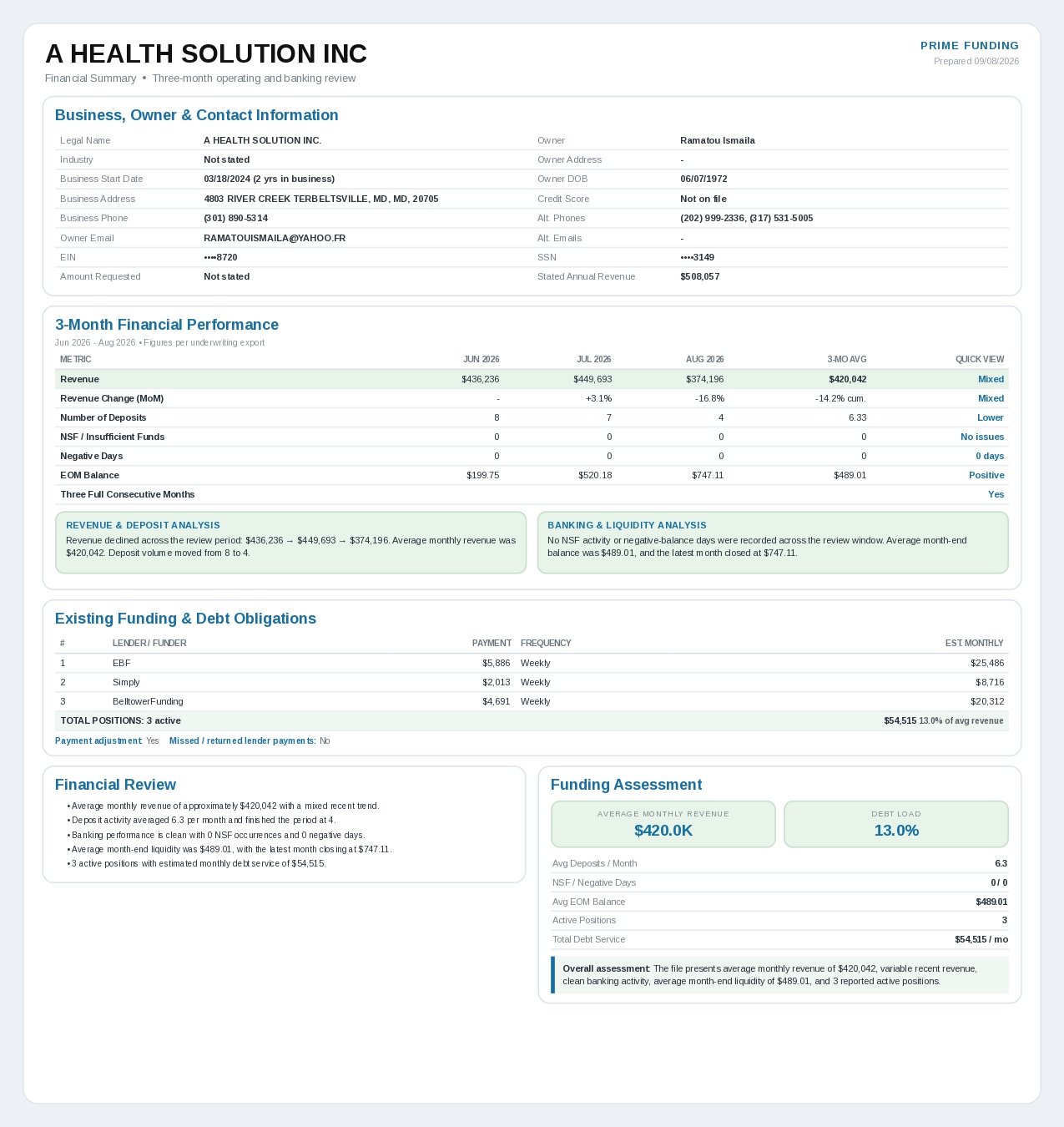Click the Financial Review heading
The image size is (1064, 1127).
[x=115, y=785]
